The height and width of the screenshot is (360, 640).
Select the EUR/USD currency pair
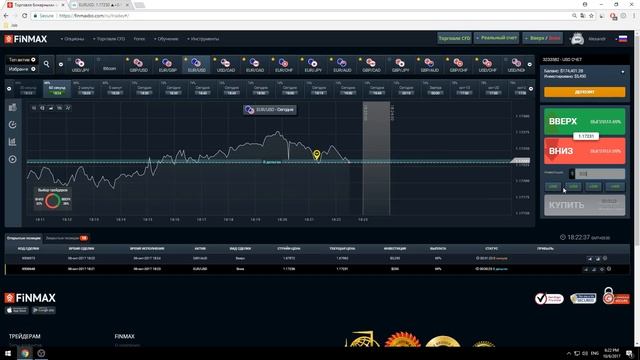[196, 65]
